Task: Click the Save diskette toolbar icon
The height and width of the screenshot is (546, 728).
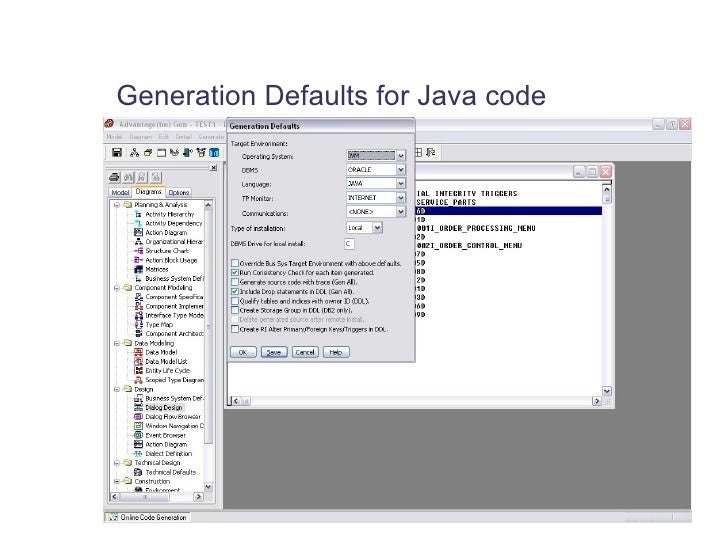Action: [117, 152]
